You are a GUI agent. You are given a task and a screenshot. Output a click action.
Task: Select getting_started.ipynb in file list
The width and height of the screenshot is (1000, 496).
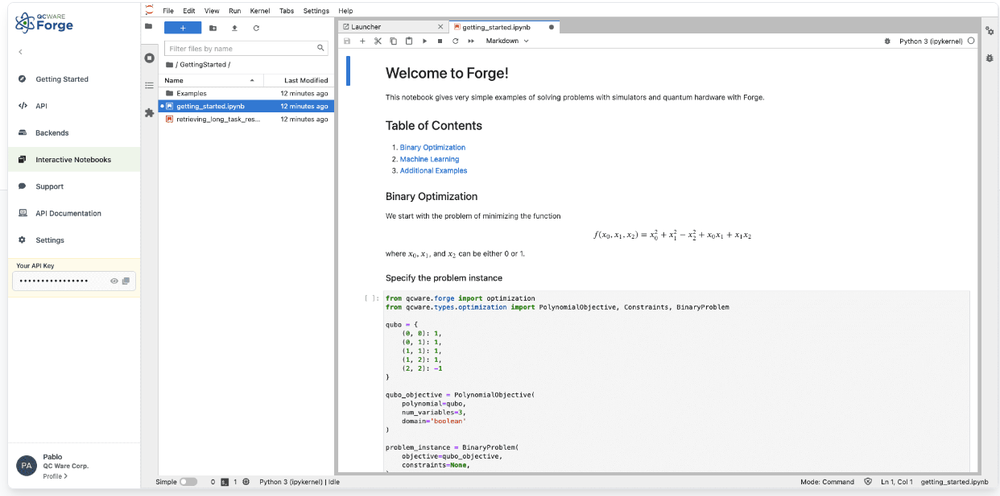pos(246,106)
